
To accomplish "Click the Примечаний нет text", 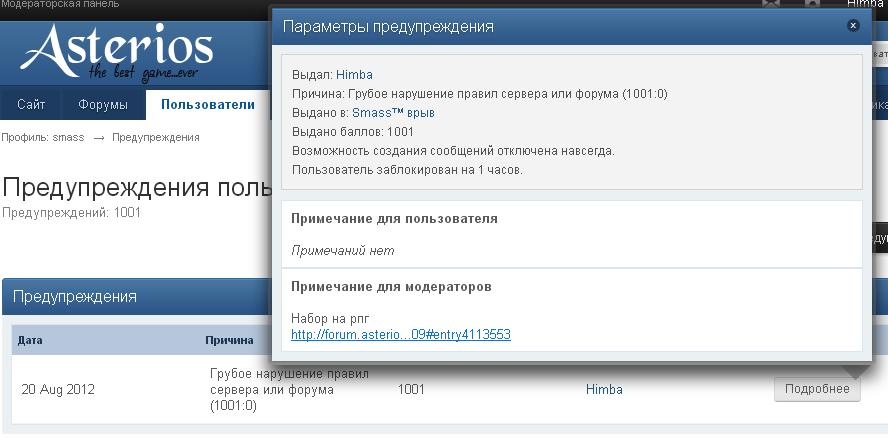I will click(343, 250).
